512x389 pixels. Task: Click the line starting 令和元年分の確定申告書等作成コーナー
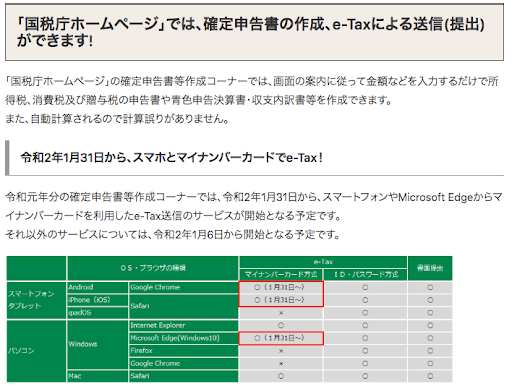(x=254, y=197)
